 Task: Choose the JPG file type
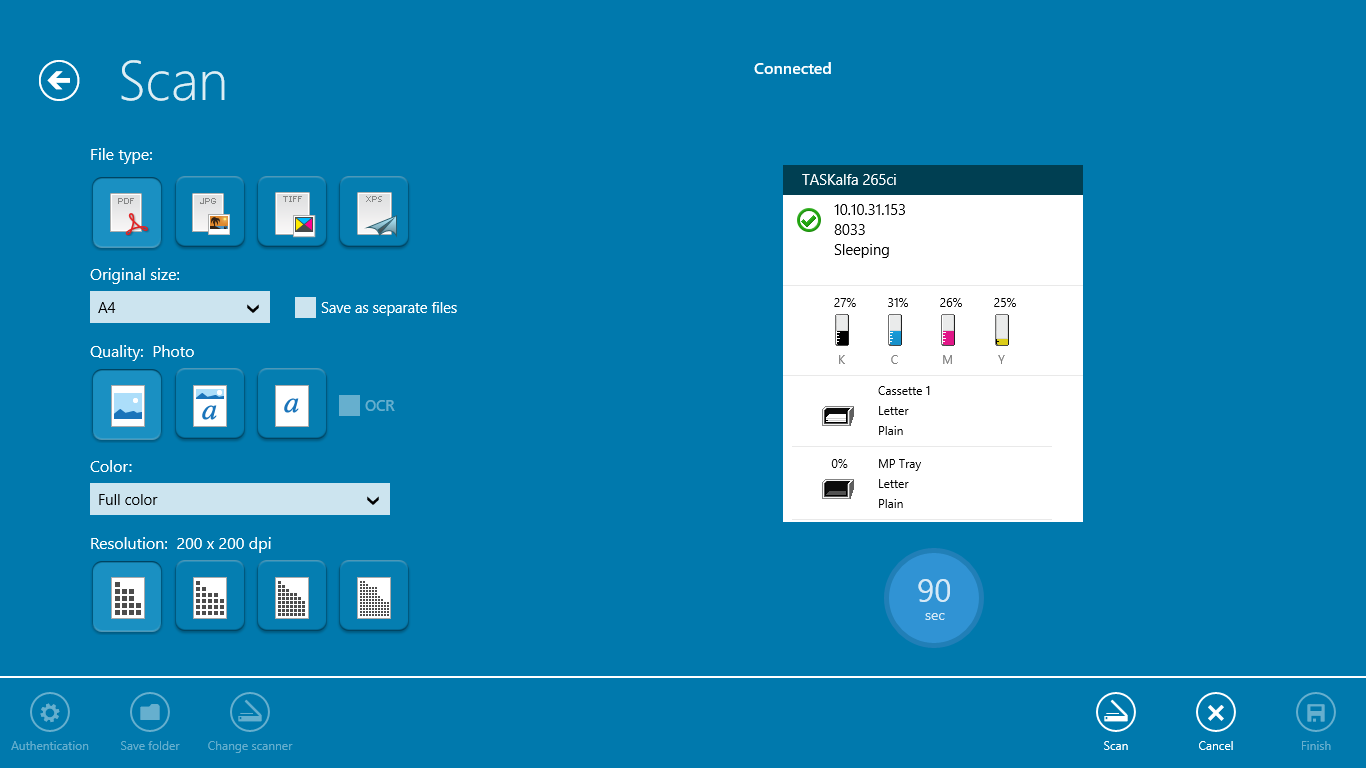pos(209,212)
